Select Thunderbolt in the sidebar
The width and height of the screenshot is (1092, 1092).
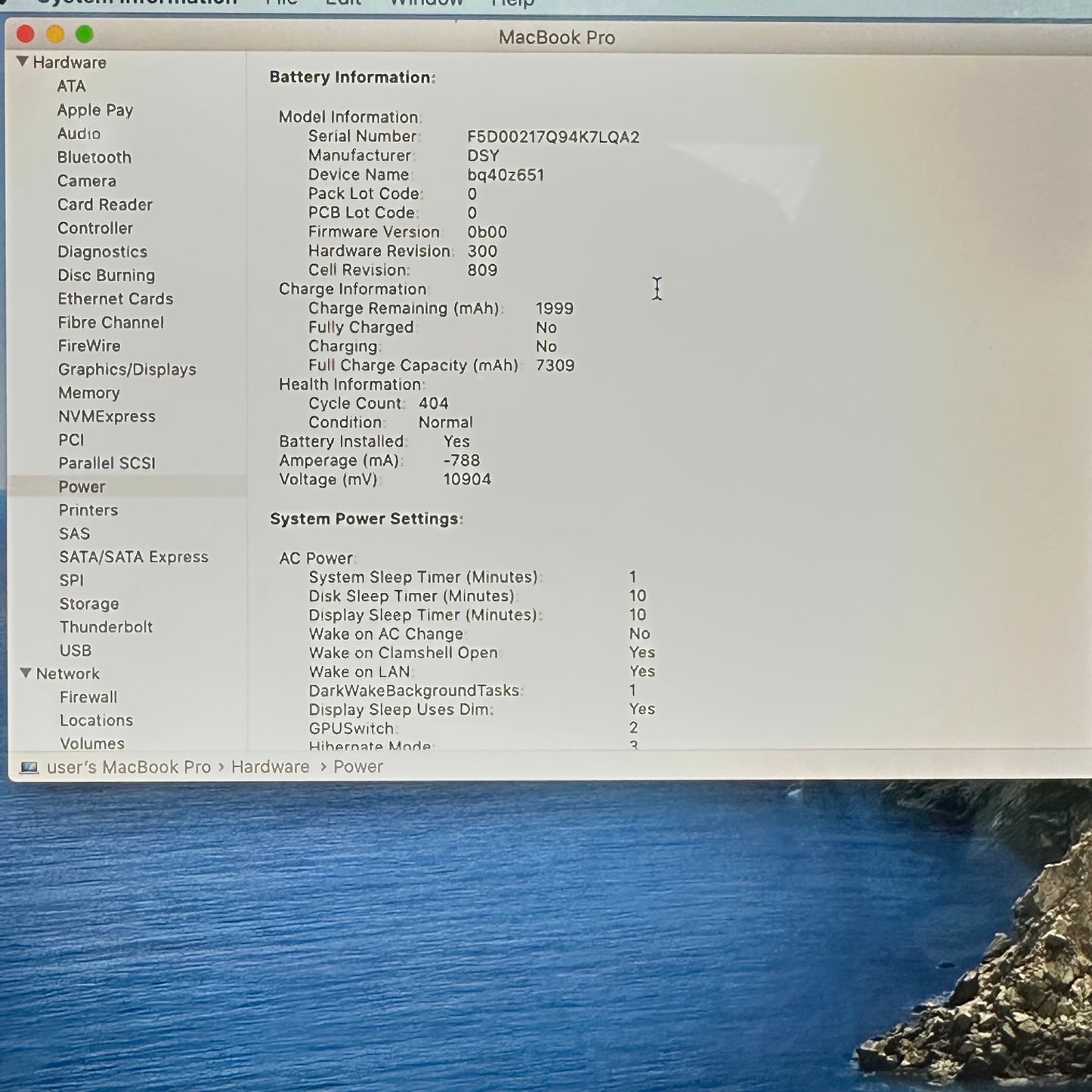pos(107,627)
